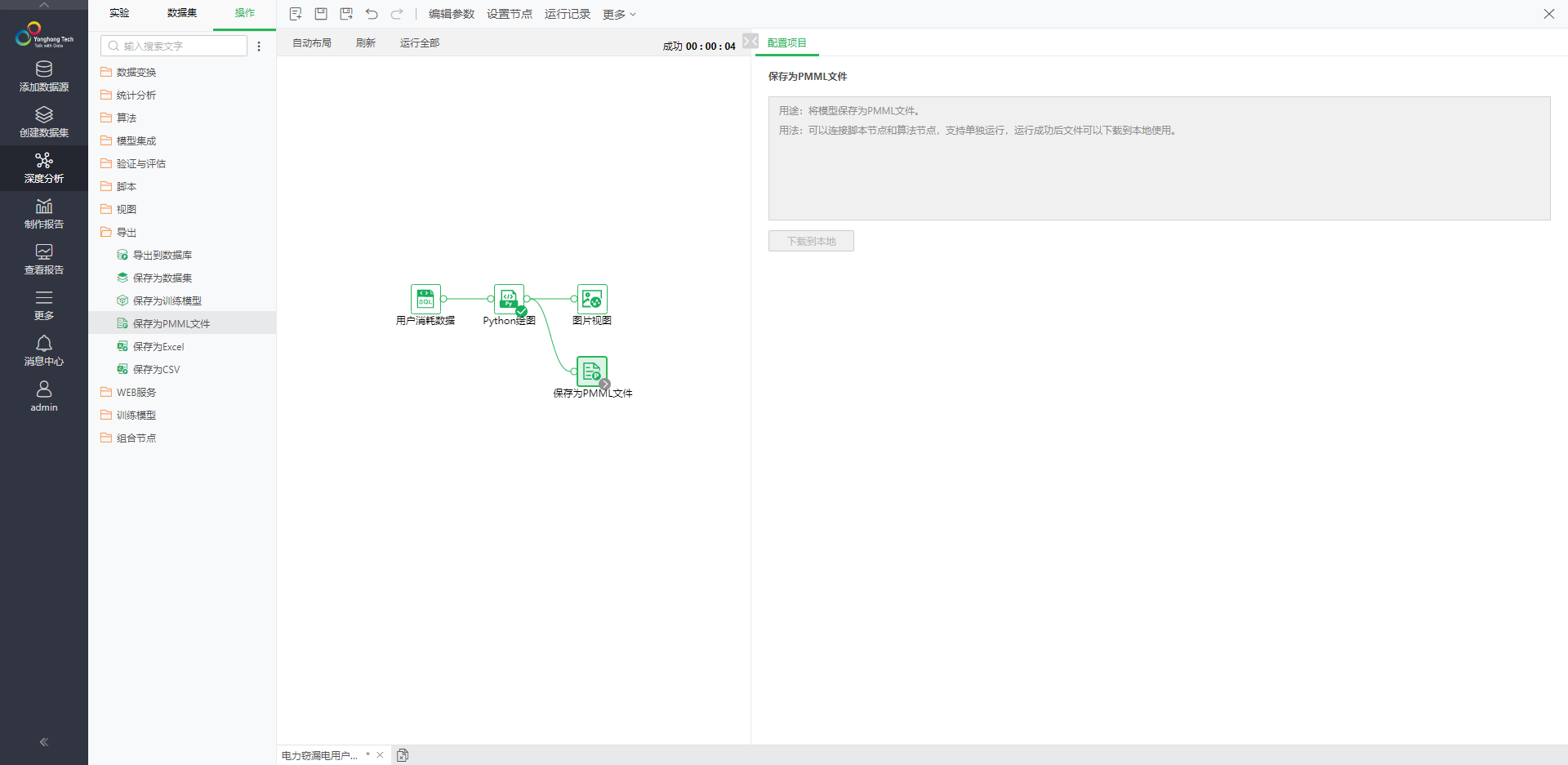Viewport: 1568px width, 765px height.
Task: Click the new experiment icon
Action: point(296,14)
